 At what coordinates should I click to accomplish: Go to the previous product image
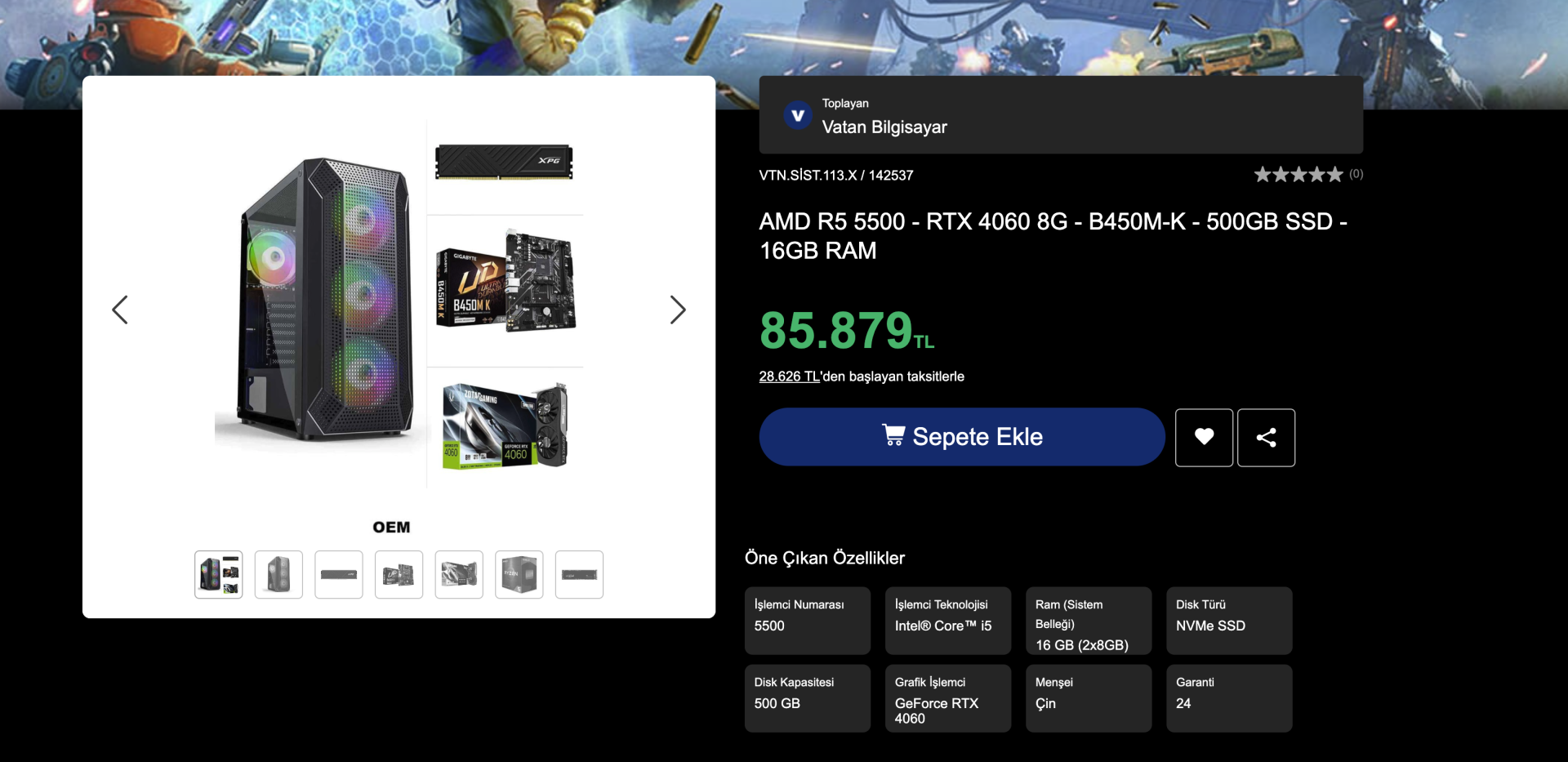[x=120, y=310]
